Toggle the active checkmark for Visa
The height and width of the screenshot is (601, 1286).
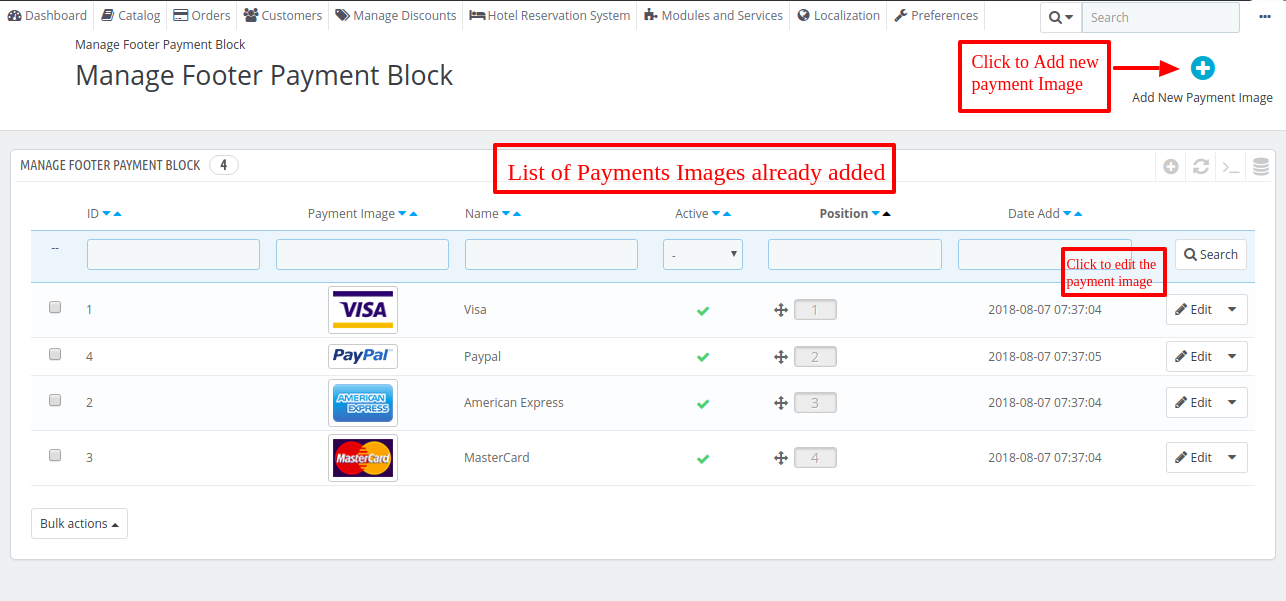[703, 311]
